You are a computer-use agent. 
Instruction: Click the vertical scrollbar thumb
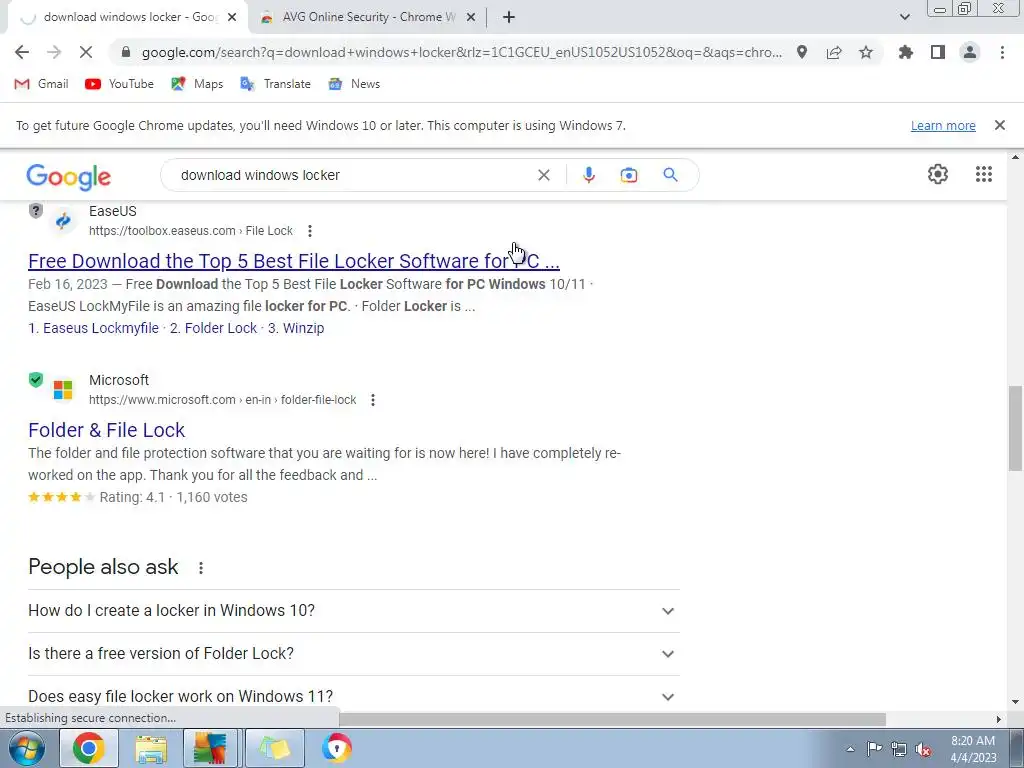[1015, 428]
